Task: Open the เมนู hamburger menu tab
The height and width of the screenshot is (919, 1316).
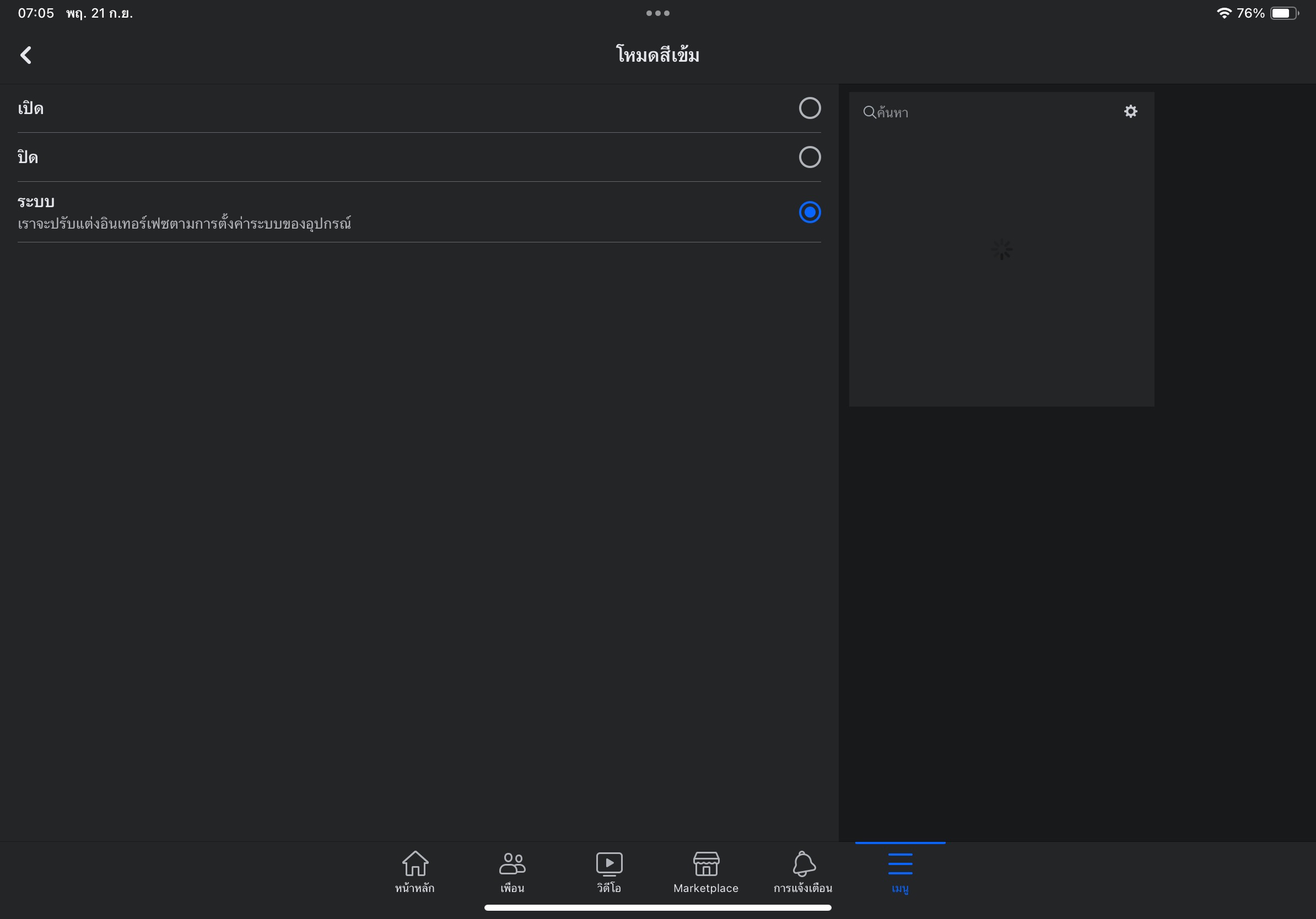Action: coord(900,864)
